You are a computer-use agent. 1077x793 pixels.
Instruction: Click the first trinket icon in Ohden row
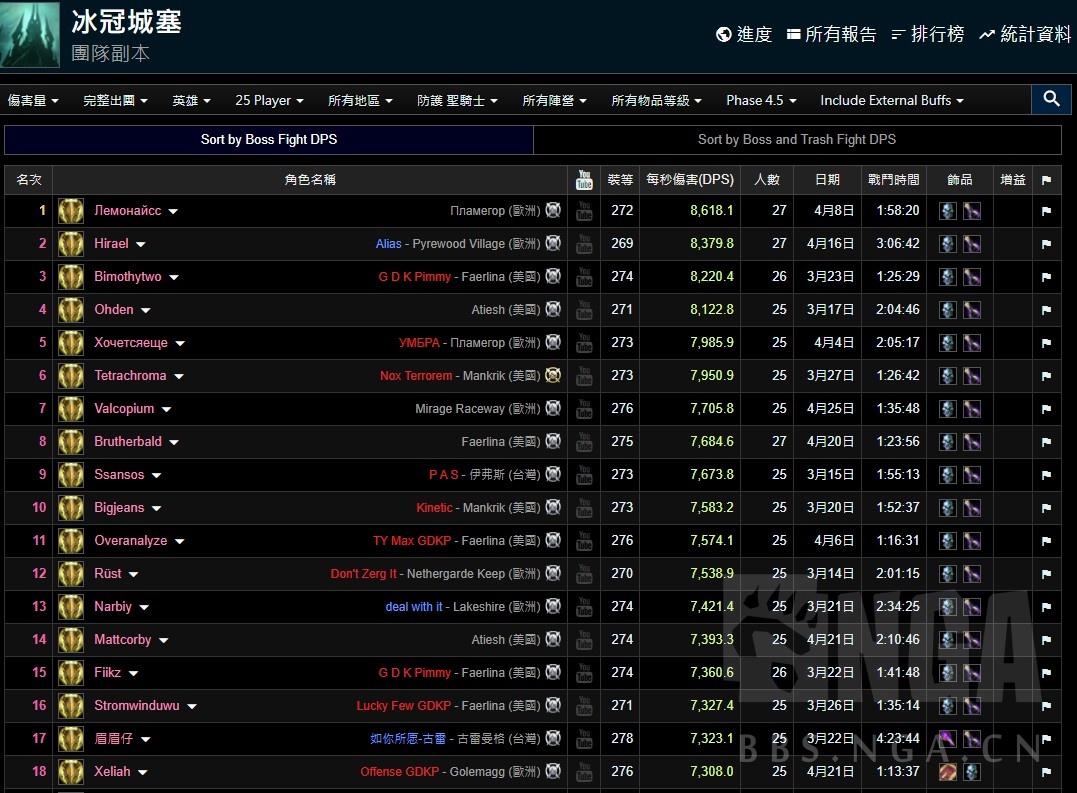click(x=947, y=310)
